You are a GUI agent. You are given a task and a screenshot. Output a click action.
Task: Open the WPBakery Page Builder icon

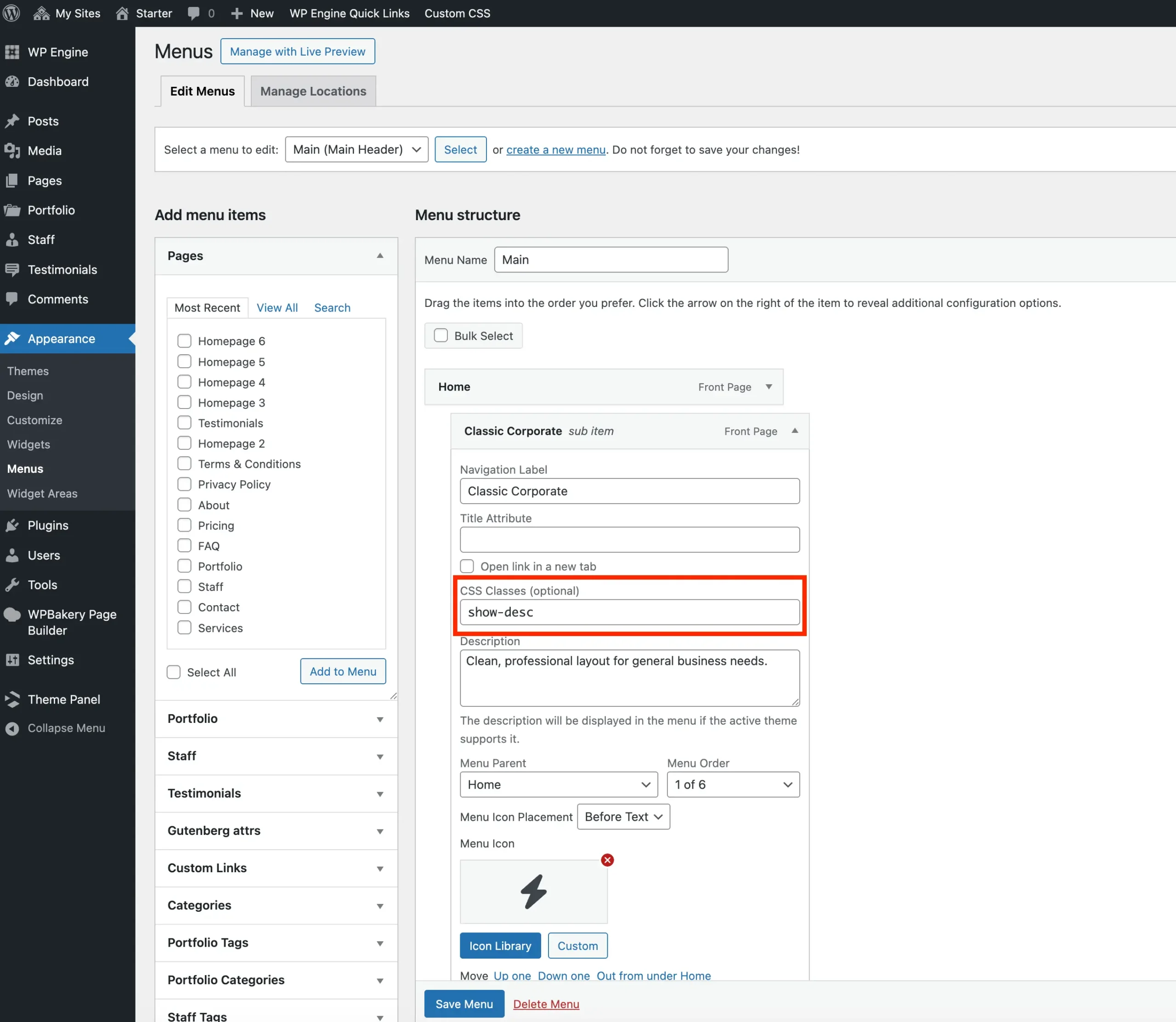12,615
